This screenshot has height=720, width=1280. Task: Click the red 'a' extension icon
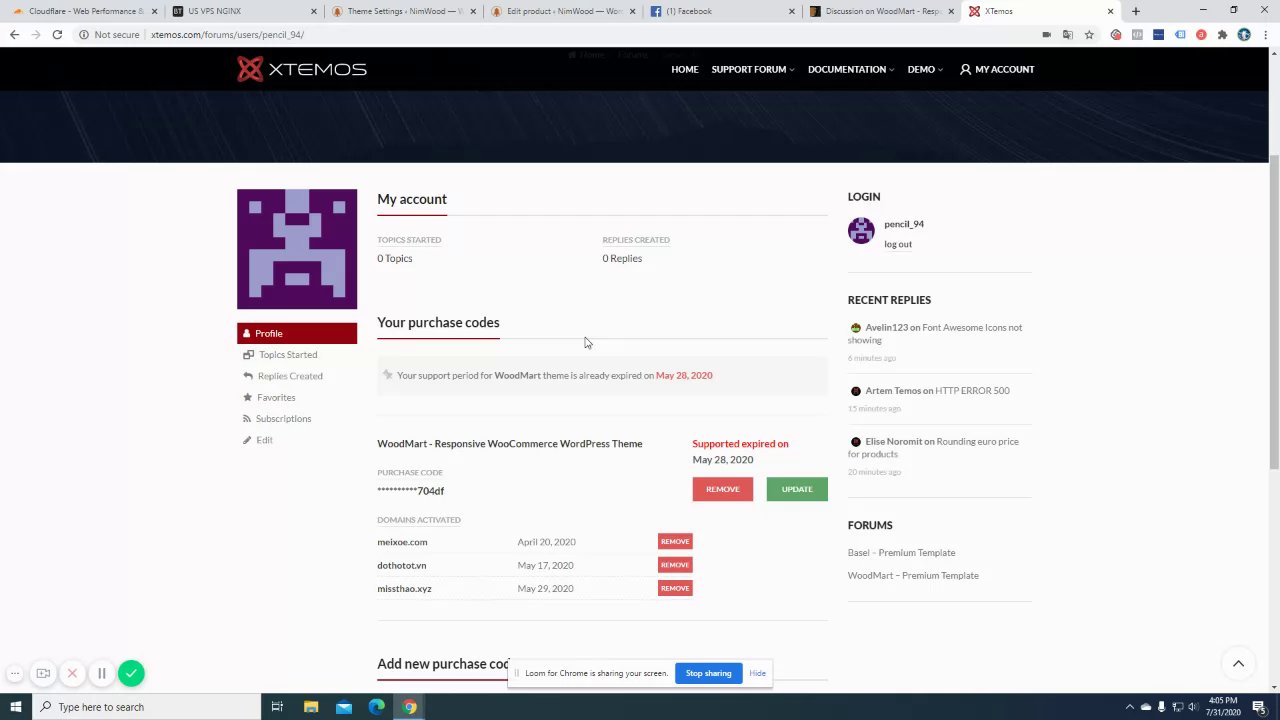click(1201, 34)
